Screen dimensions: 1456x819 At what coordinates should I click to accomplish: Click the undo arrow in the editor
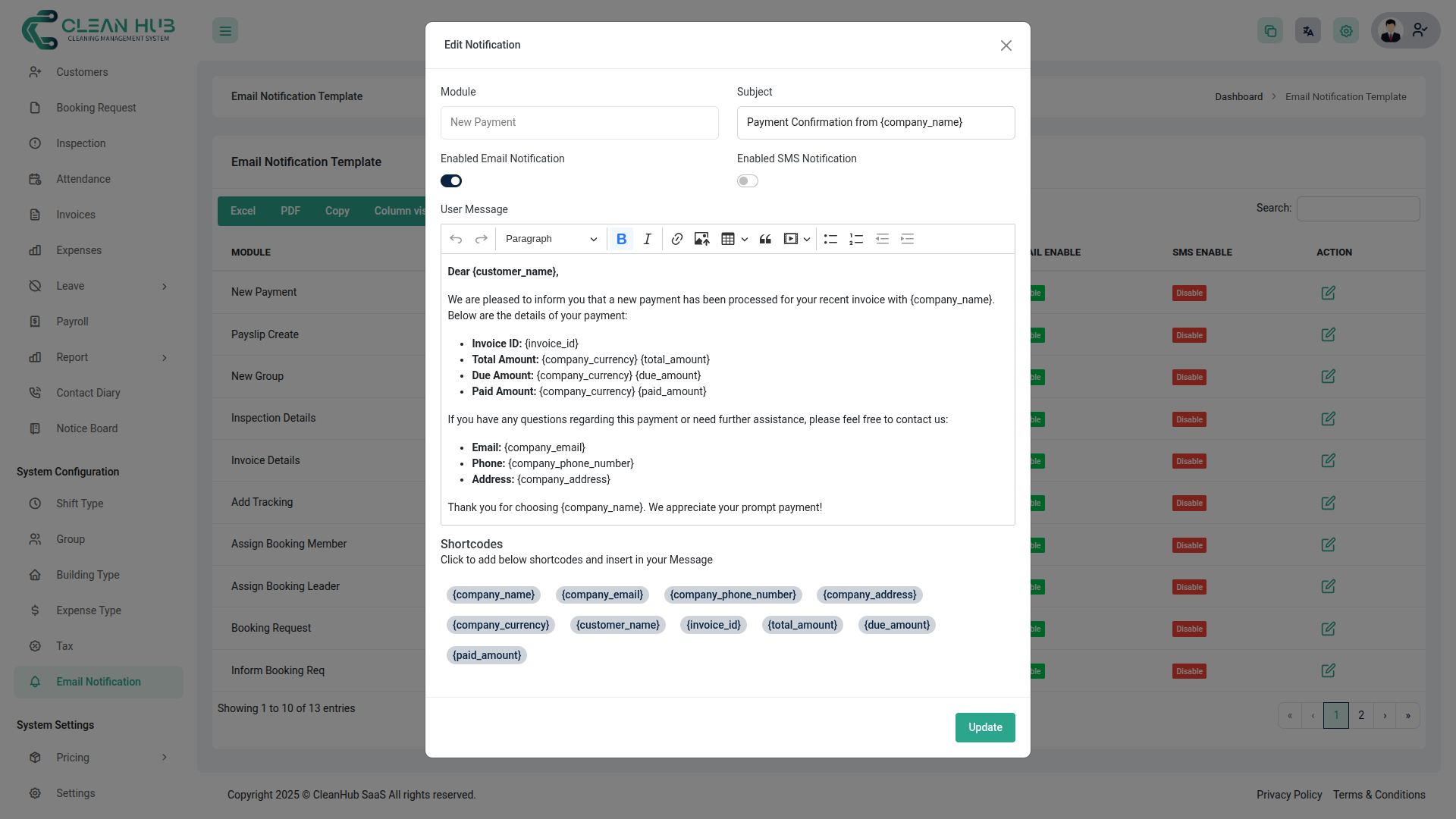[x=457, y=238]
